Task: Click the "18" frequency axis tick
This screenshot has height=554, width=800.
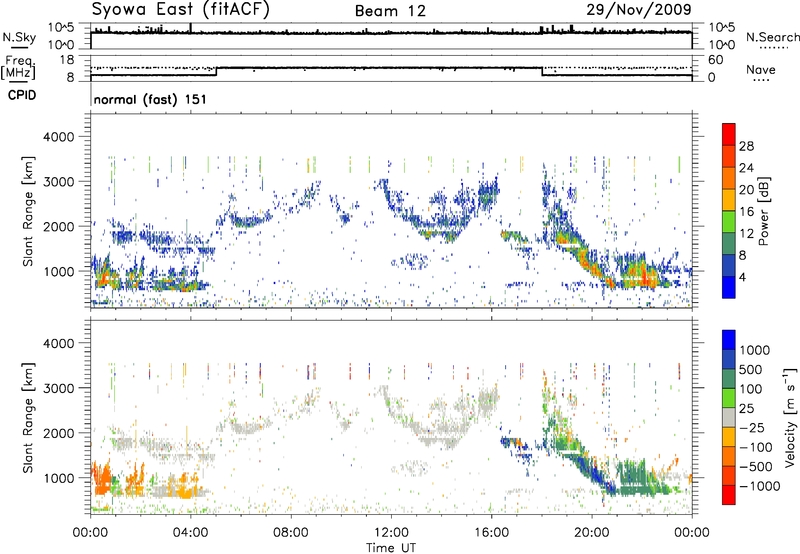Action: point(67,60)
